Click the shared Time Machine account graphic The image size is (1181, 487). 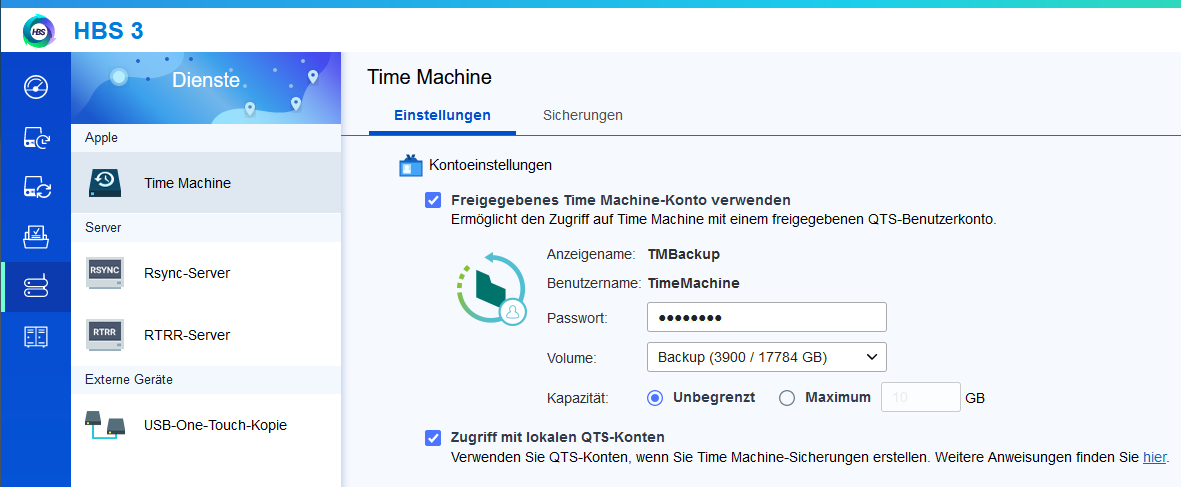pos(491,289)
